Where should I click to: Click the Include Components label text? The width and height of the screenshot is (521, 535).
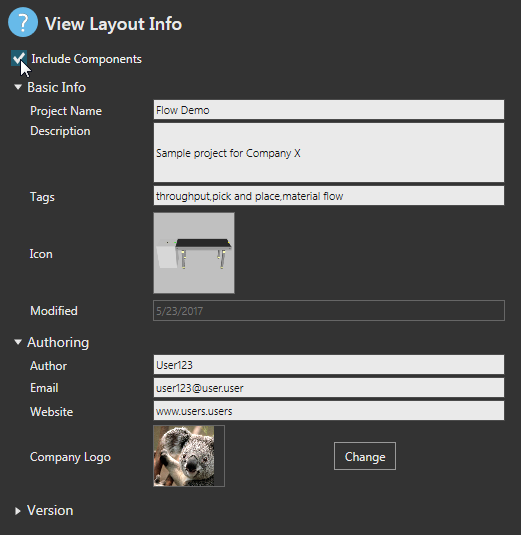point(86,59)
